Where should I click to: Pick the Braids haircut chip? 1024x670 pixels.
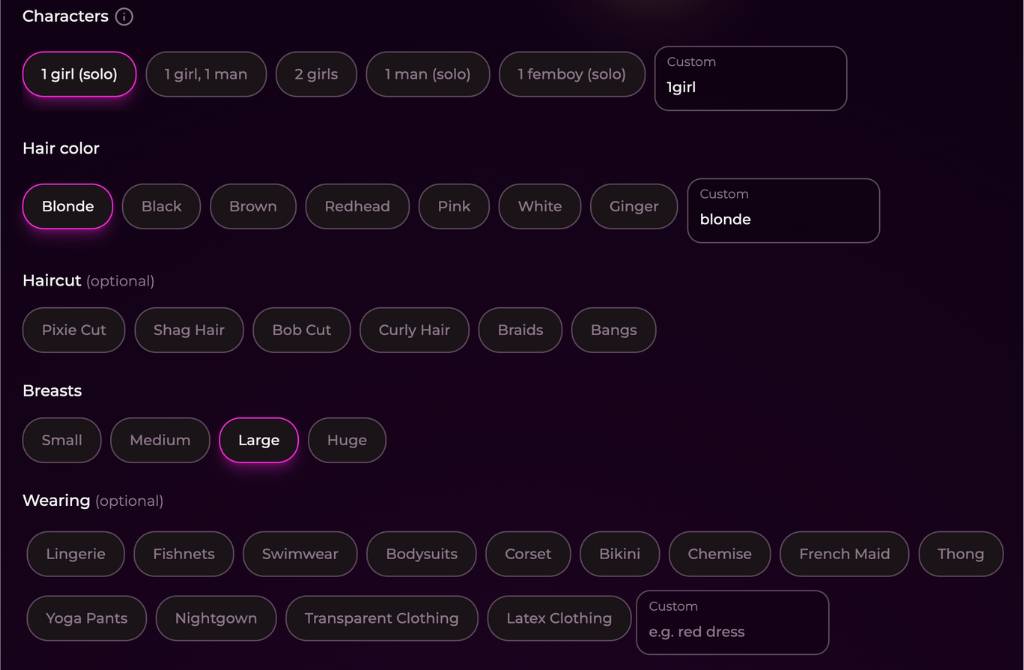(x=520, y=330)
